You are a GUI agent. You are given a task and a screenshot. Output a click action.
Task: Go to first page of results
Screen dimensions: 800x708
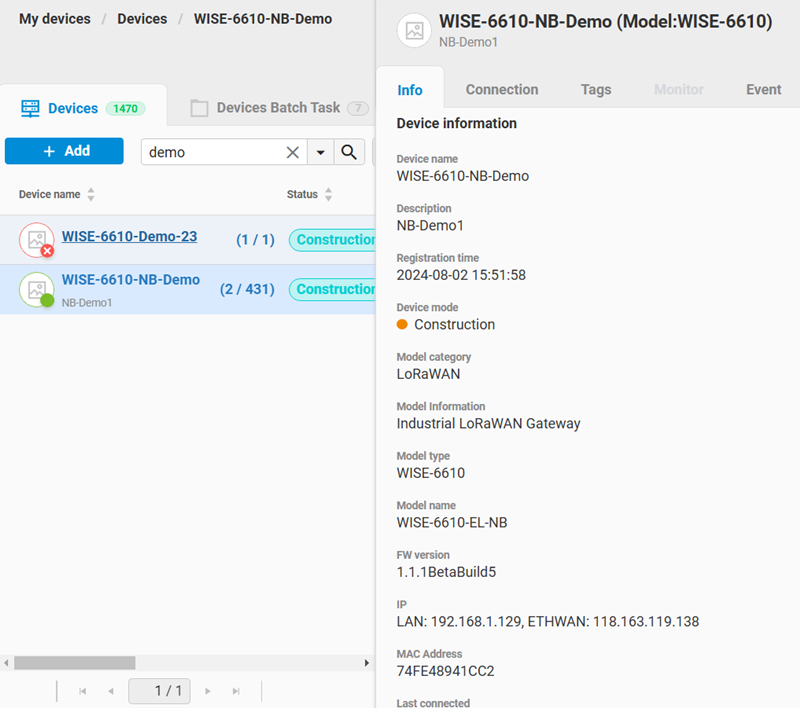tap(83, 691)
